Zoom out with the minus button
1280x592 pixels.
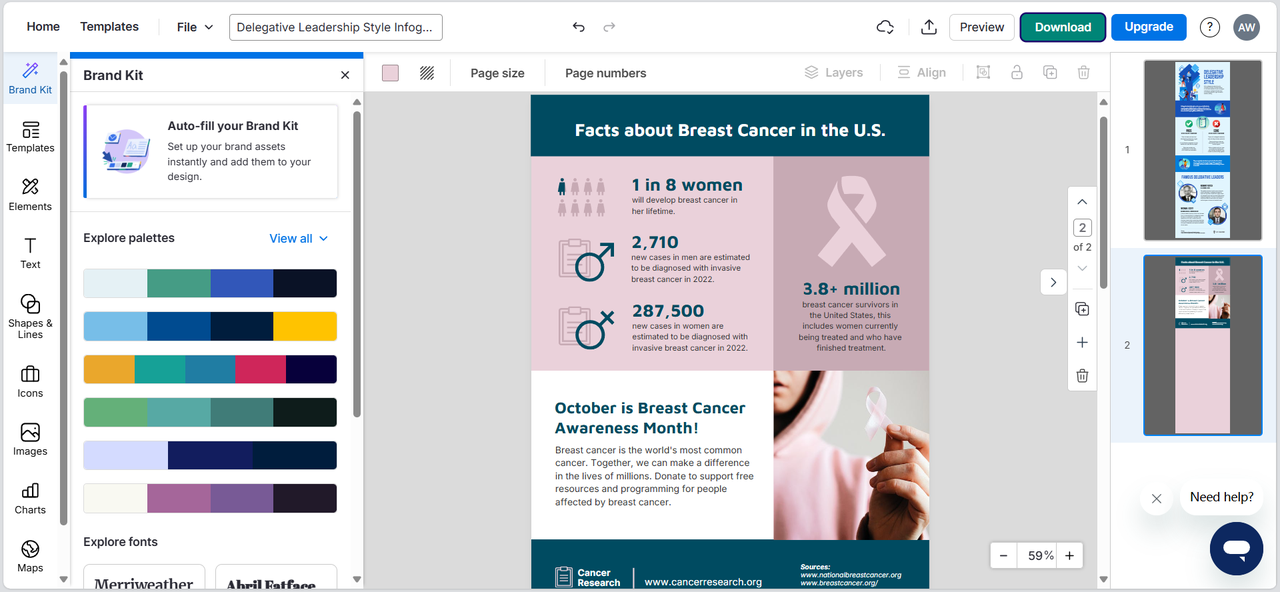(x=1003, y=555)
